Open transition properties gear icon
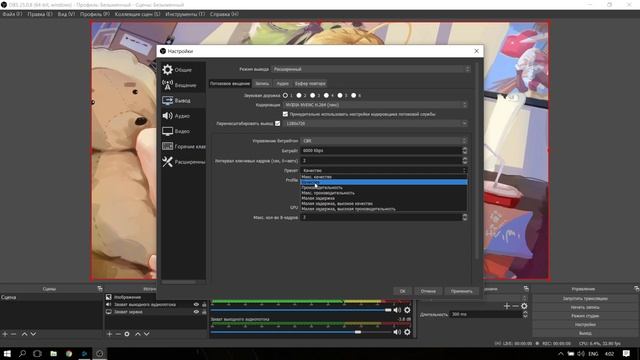 (524, 306)
